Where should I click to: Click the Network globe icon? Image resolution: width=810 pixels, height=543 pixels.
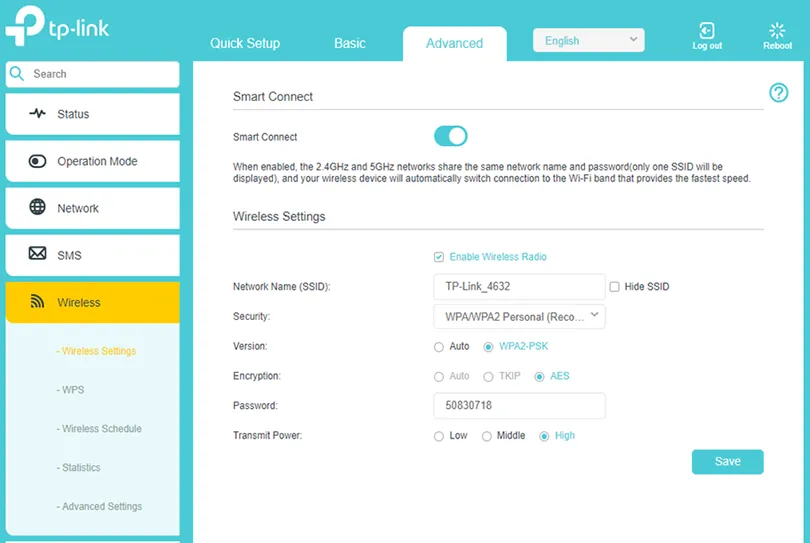(x=37, y=207)
